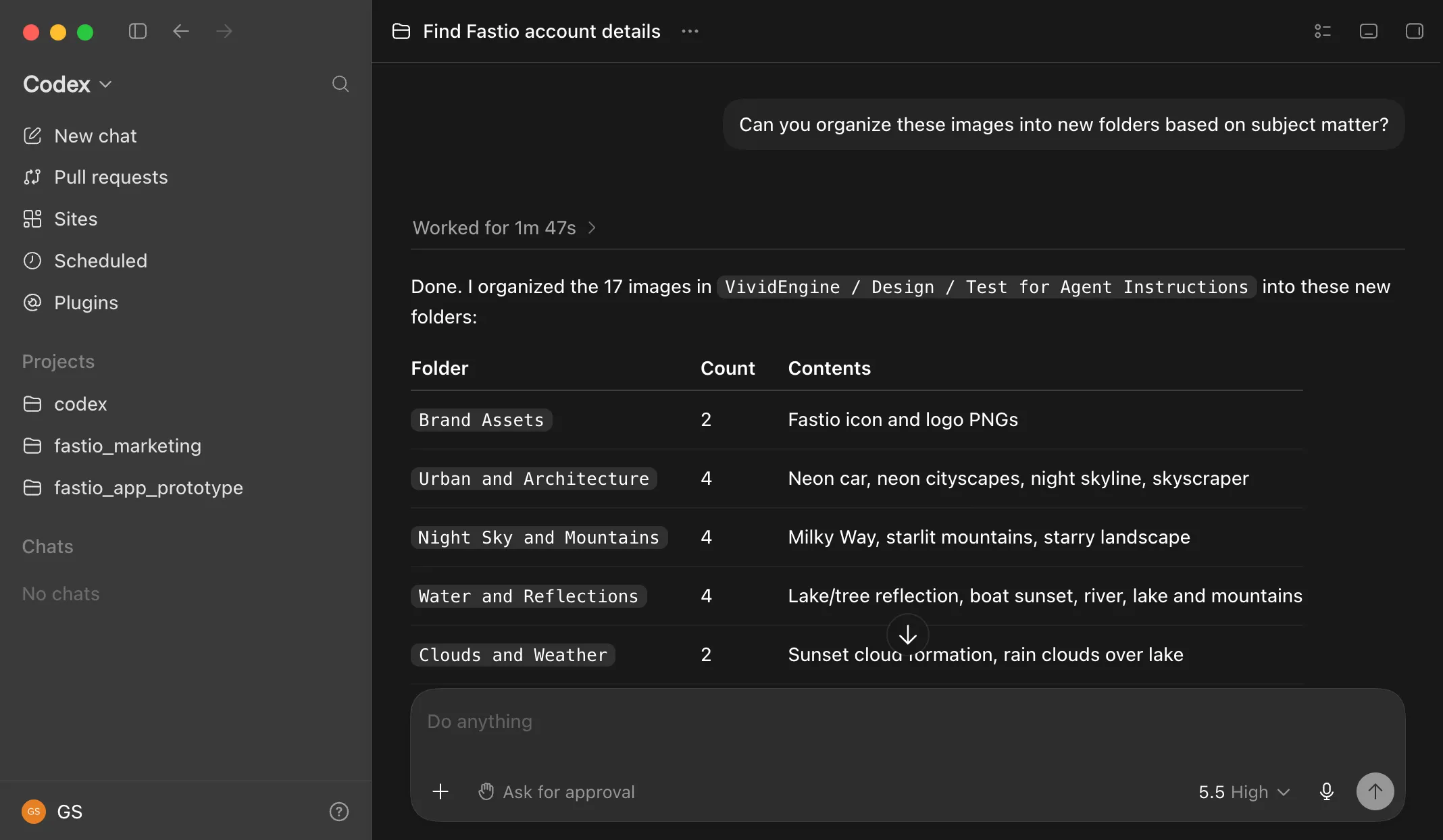1443x840 pixels.
Task: Go back with the left arrow
Action: click(x=180, y=31)
